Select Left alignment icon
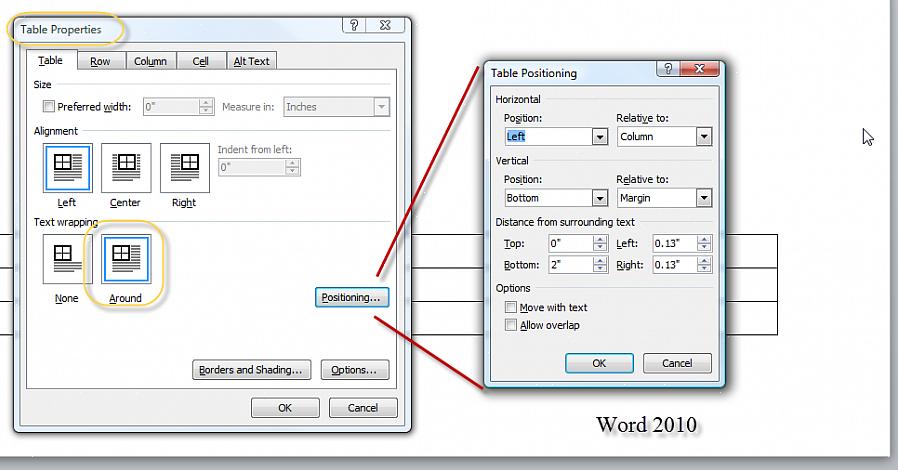Viewport: 898px width, 470px height. tap(68, 168)
